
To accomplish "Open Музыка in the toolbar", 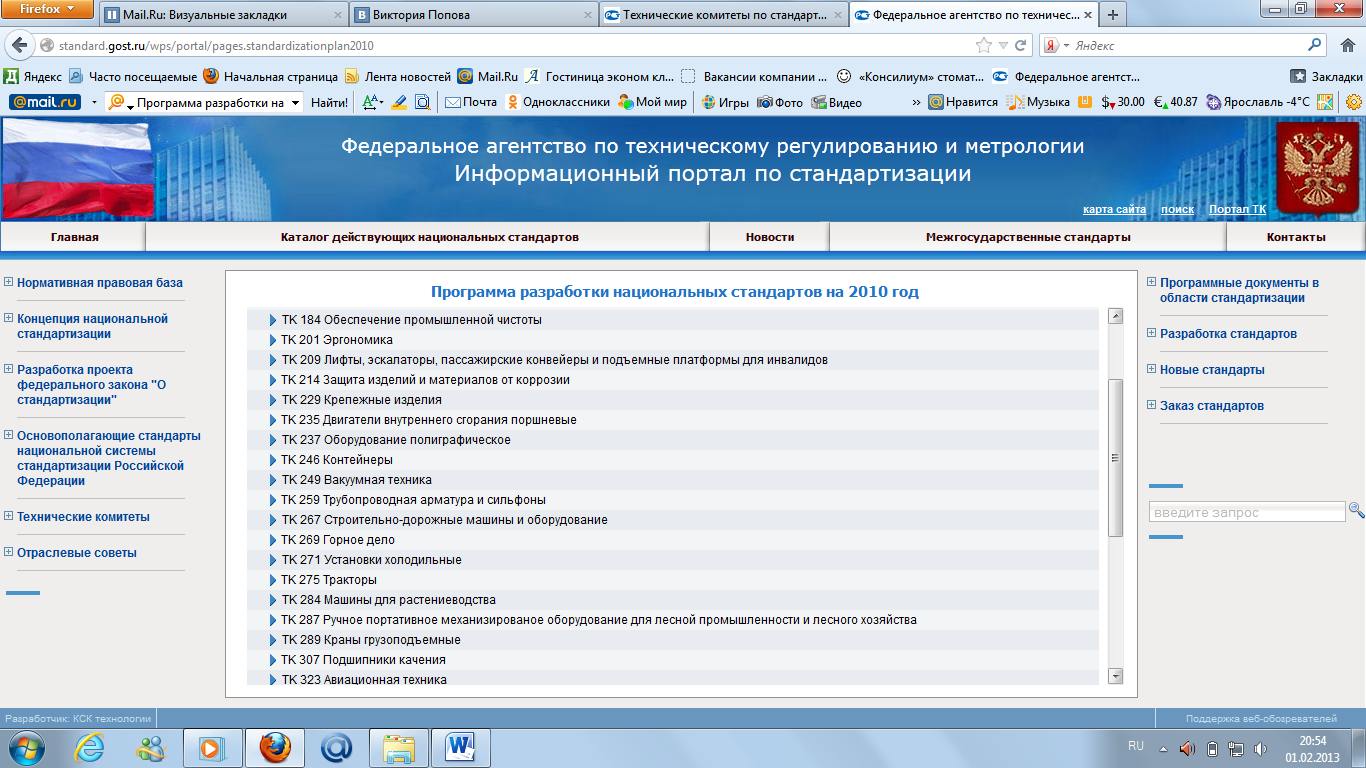I will [x=1038, y=102].
